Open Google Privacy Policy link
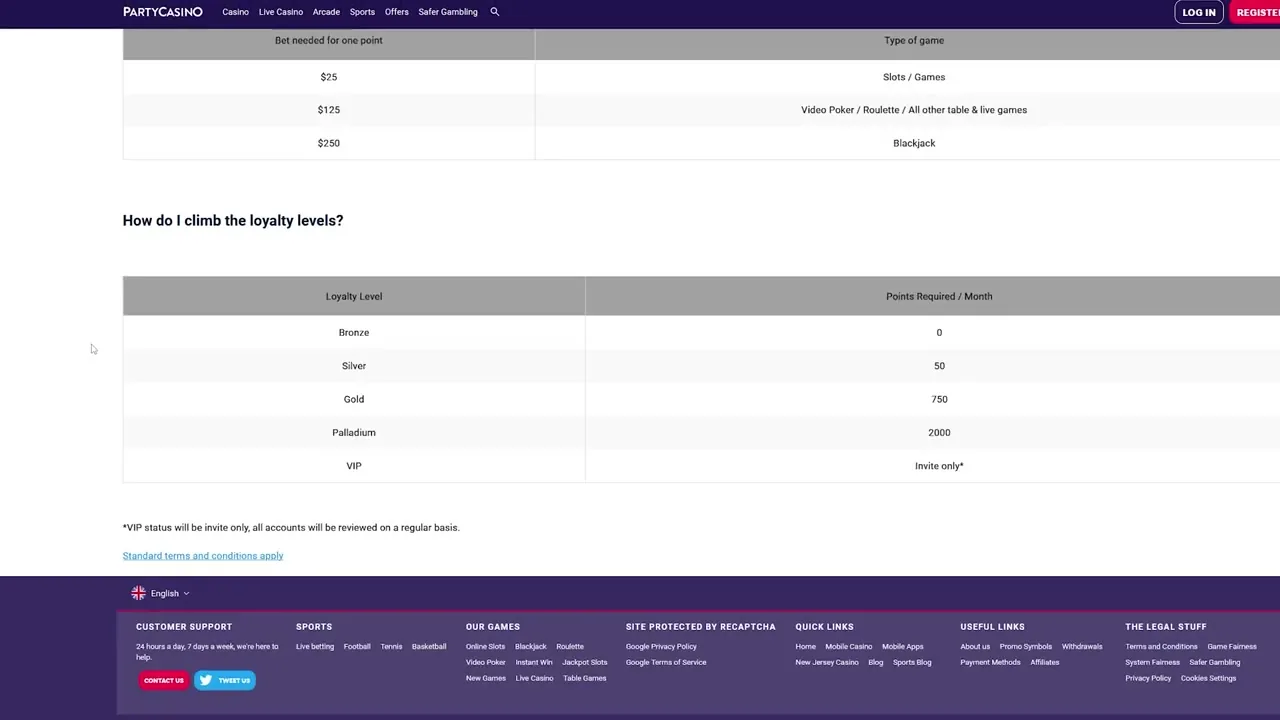1280x720 pixels. (x=661, y=646)
